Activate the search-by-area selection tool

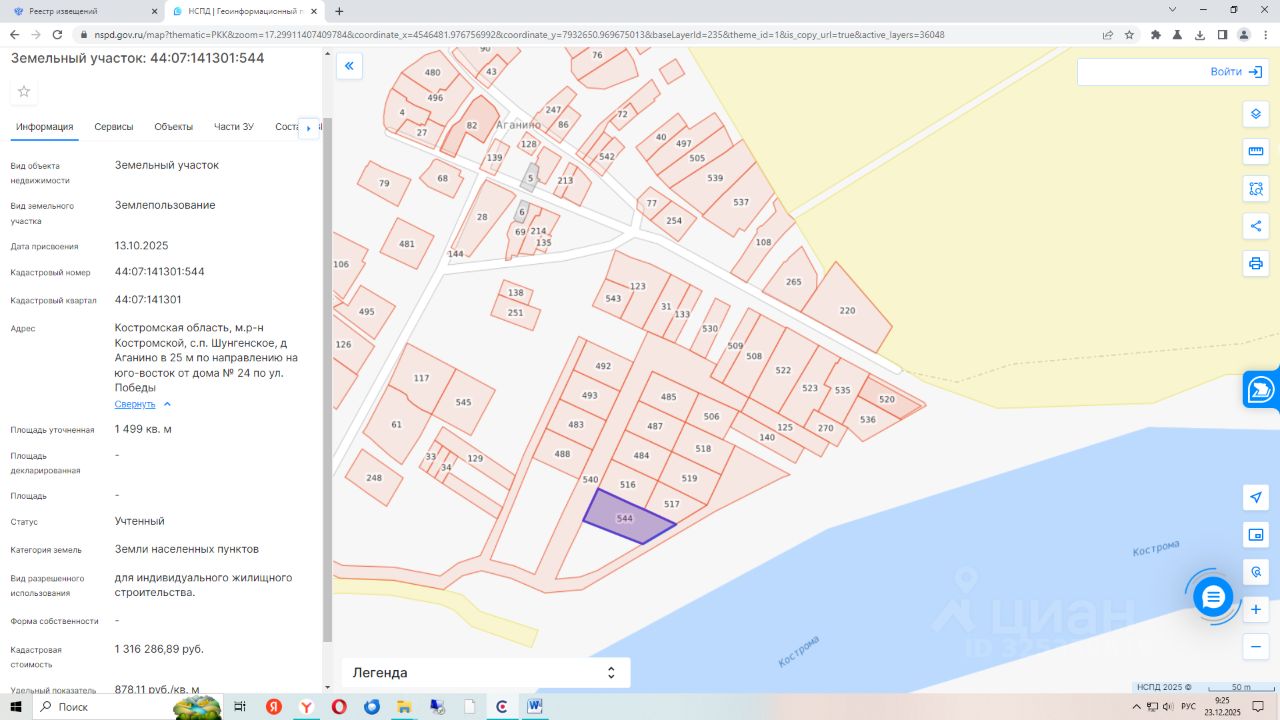point(1256,189)
